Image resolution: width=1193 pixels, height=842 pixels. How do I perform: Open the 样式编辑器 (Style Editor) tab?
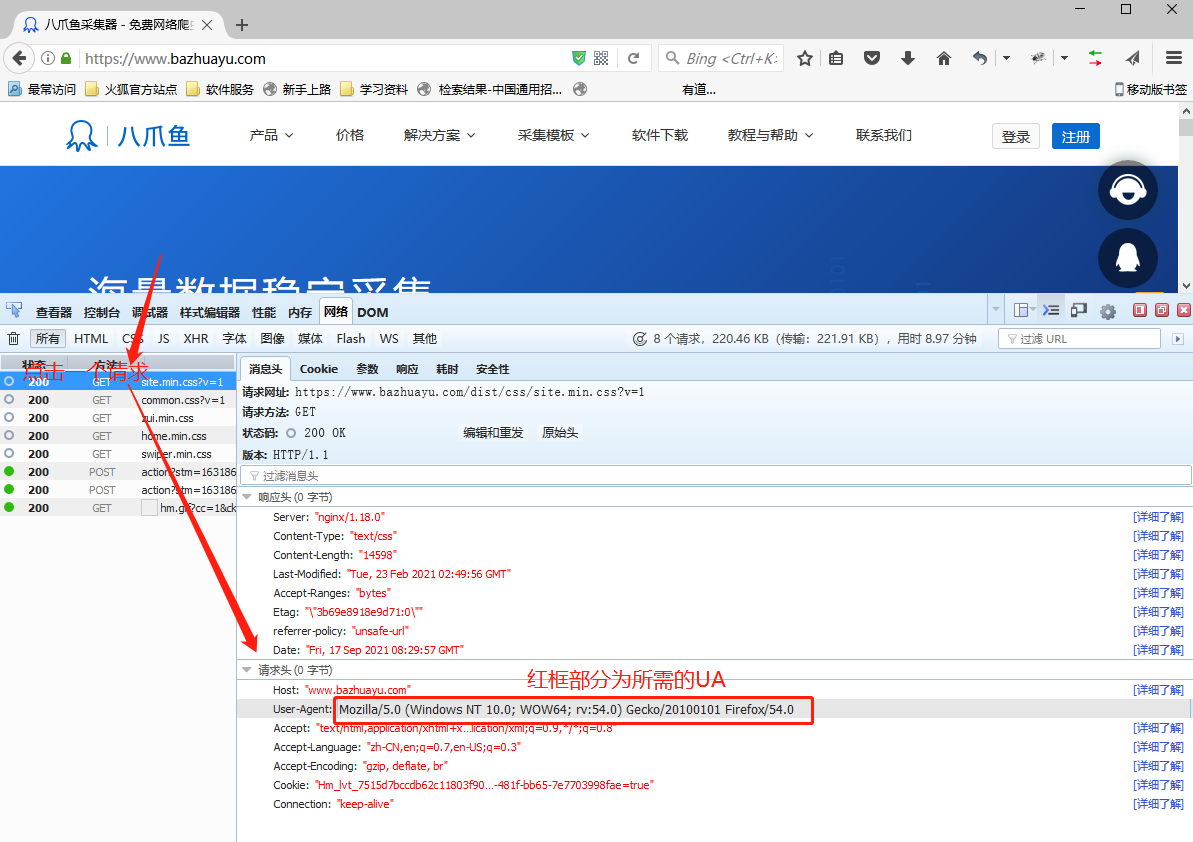point(209,313)
